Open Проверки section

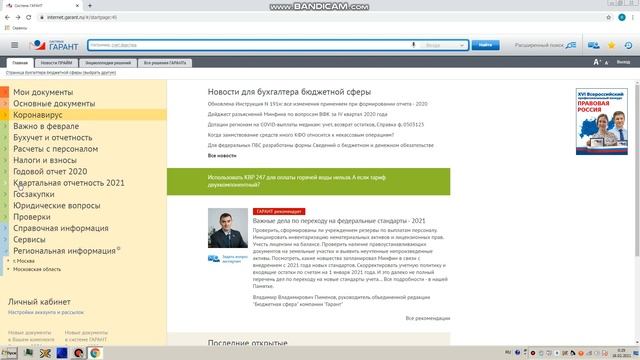pos(32,217)
